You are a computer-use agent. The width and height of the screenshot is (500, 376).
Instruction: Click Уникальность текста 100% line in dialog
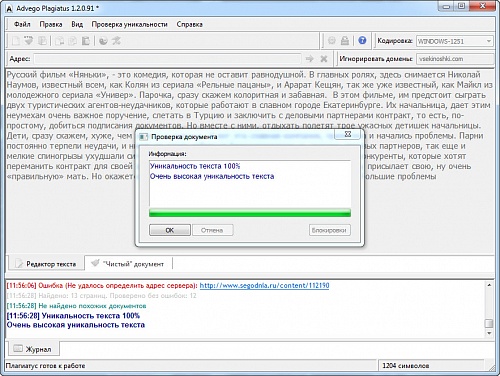[x=195, y=166]
